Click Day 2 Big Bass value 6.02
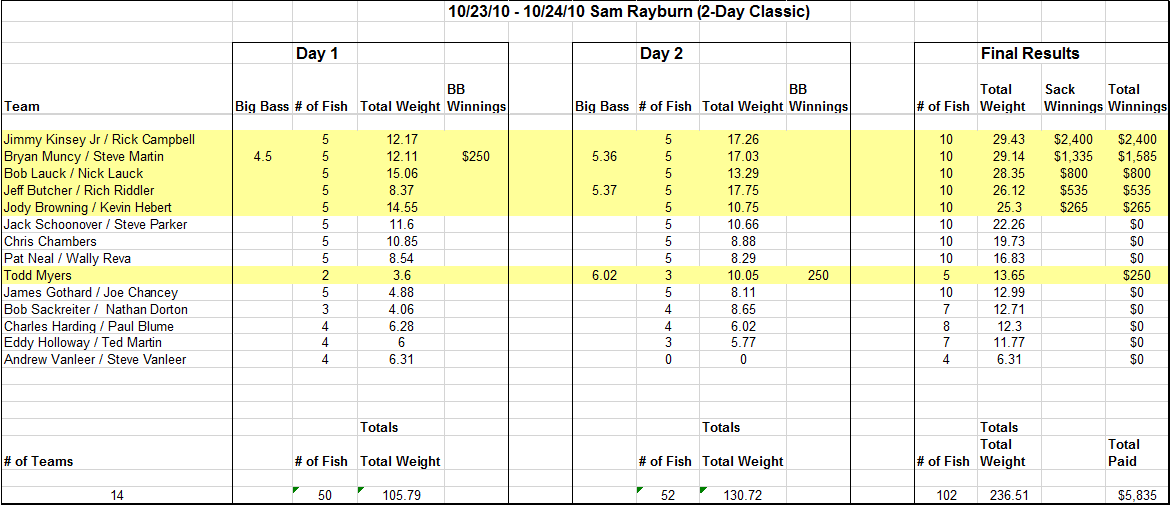The image size is (1173, 507). coord(604,275)
